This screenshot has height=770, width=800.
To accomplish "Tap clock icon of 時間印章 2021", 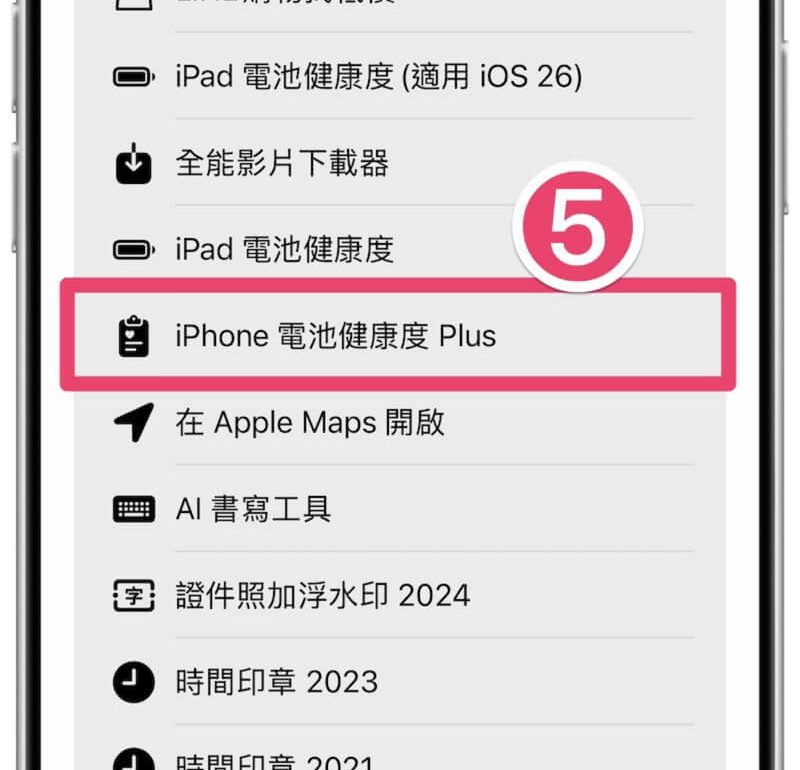I will click(x=134, y=759).
